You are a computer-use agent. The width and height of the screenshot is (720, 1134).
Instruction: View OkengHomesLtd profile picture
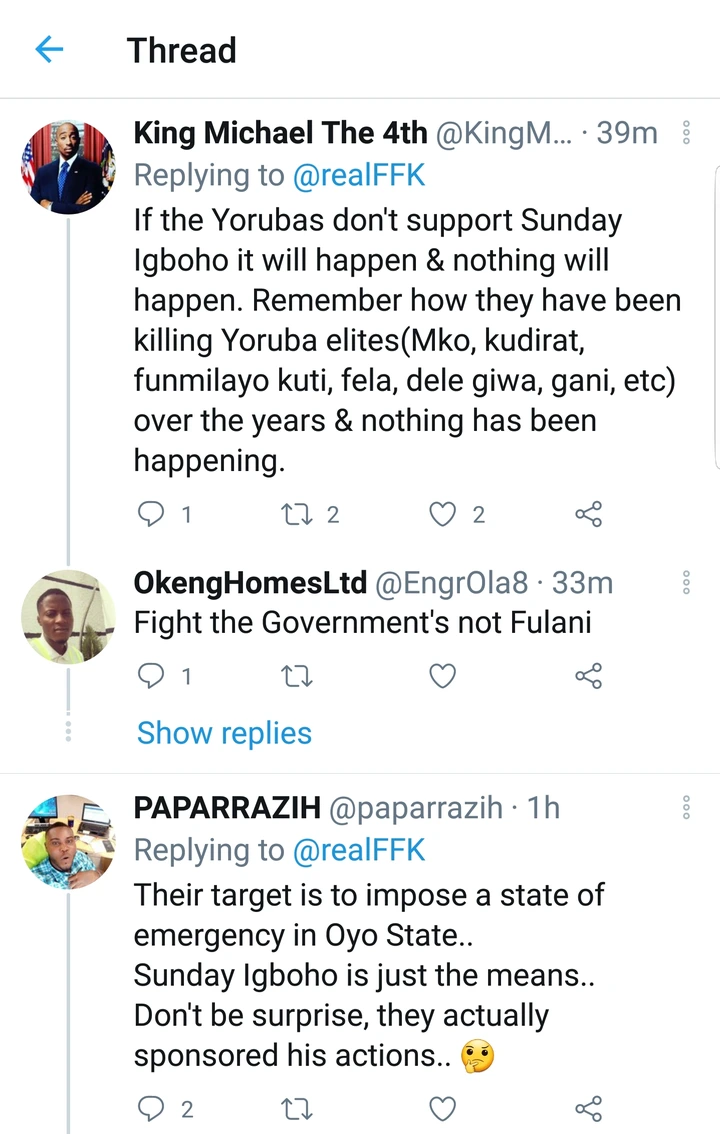tap(68, 616)
